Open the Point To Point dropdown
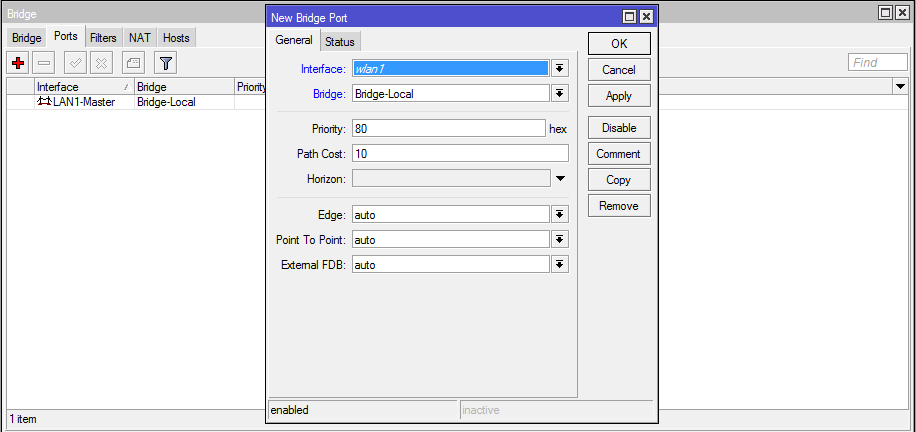The height and width of the screenshot is (432, 916). [x=560, y=239]
